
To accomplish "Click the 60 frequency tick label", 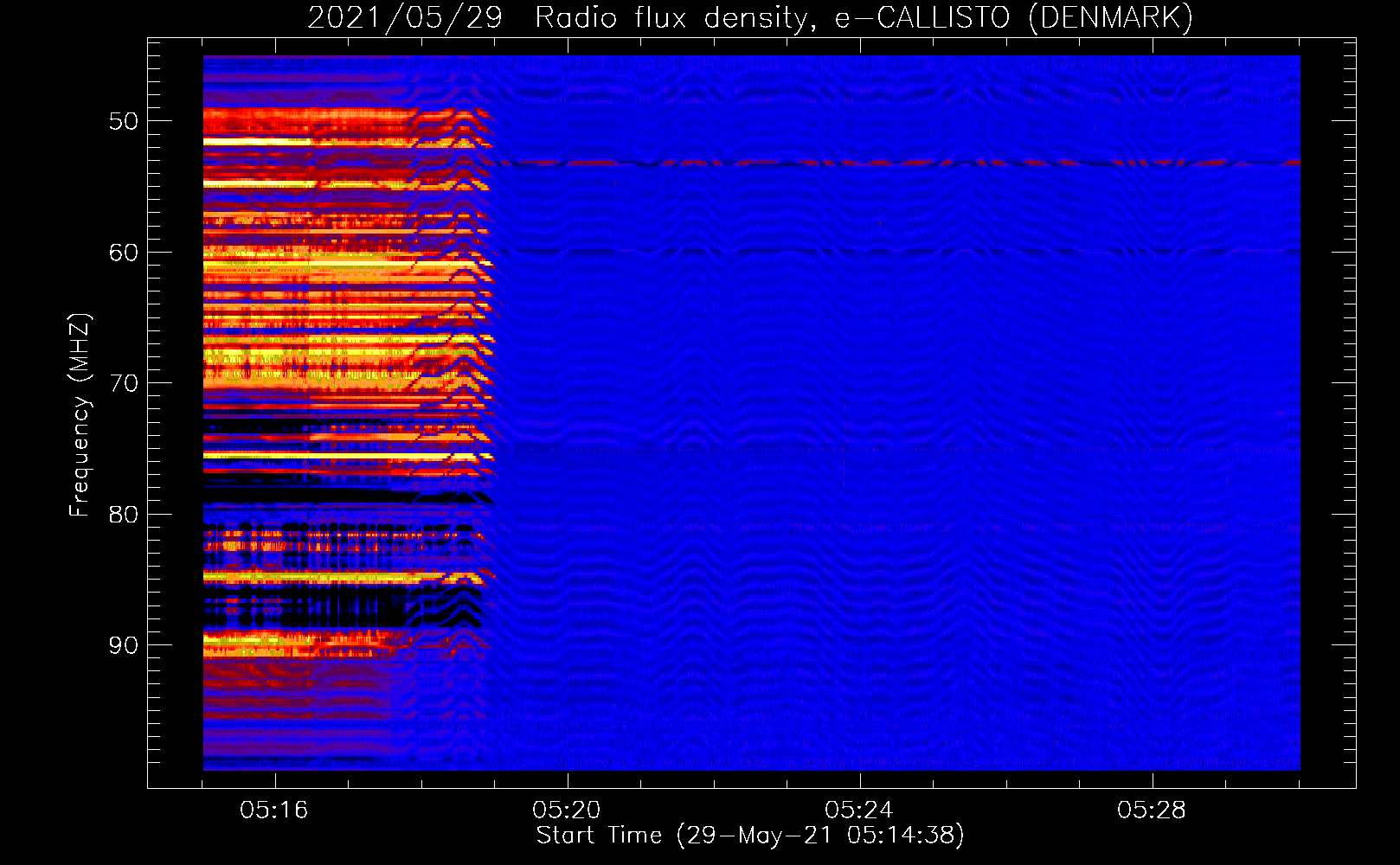I will 124,253.
